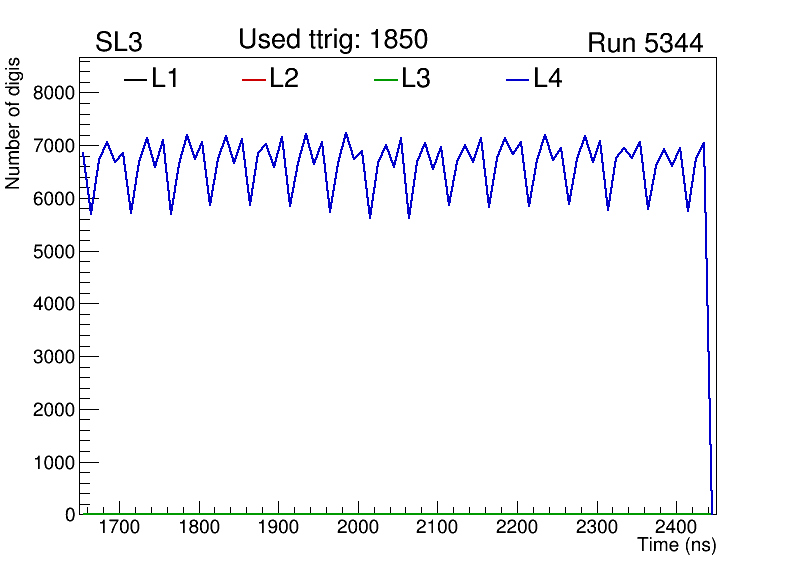Select the L1 legend label text

pos(165,79)
